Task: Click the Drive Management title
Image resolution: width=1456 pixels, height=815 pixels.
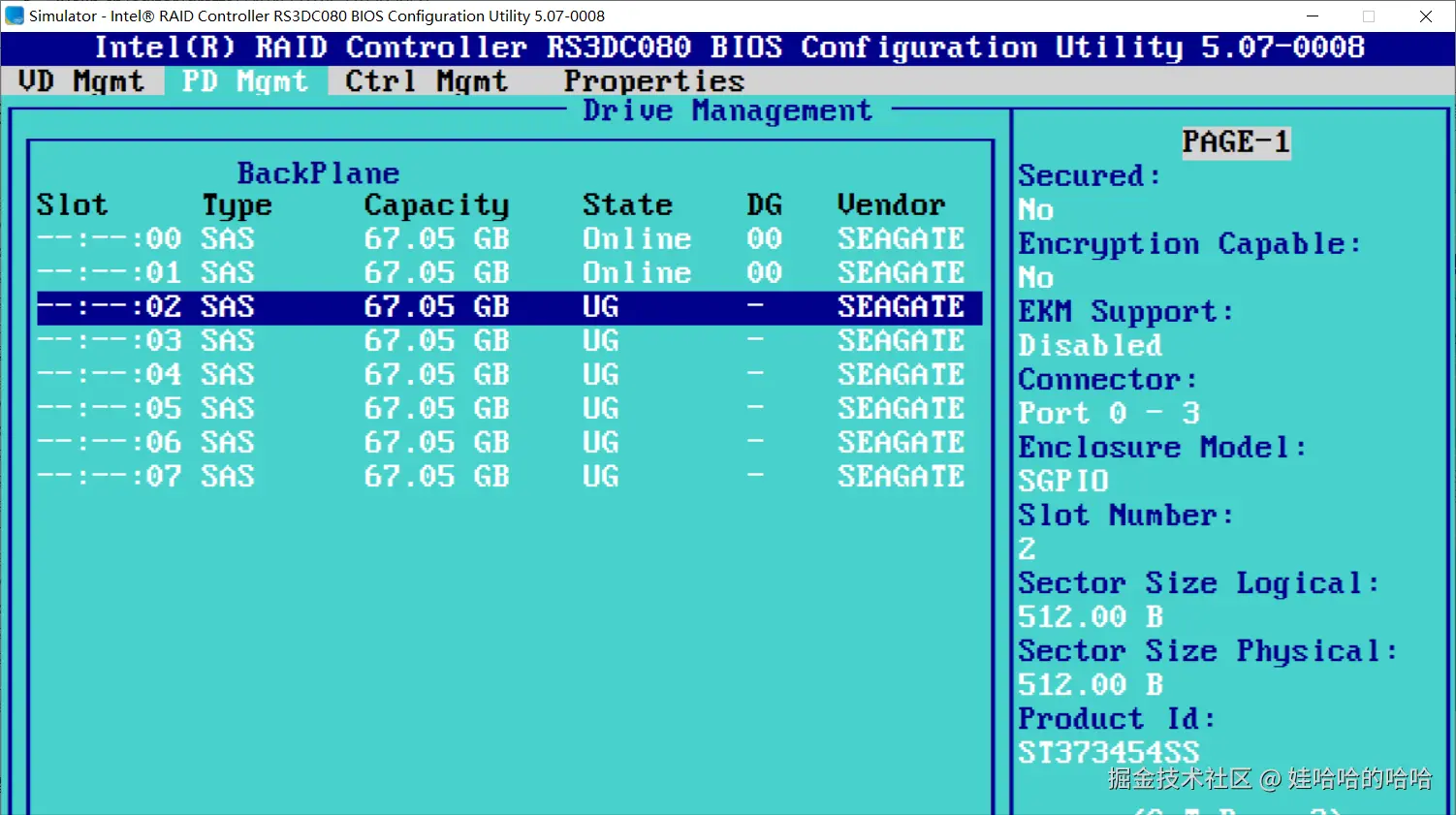Action: click(728, 111)
